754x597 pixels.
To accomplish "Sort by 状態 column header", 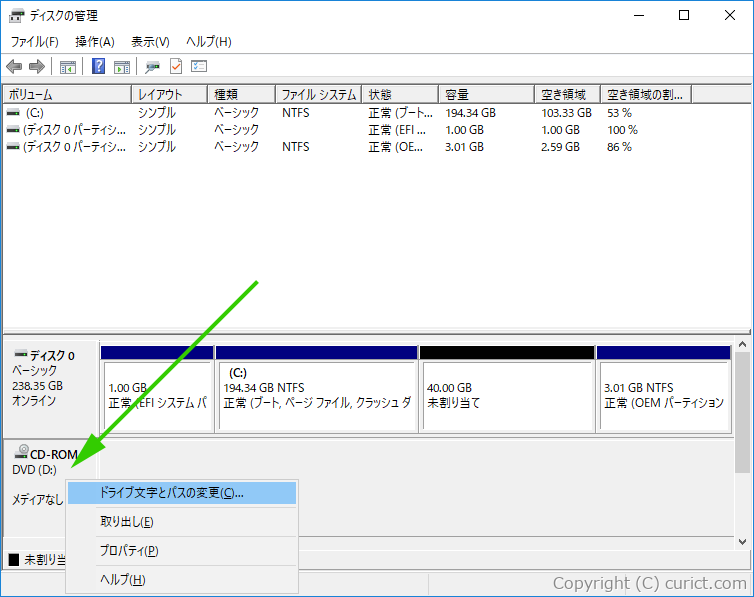I will 401,95.
